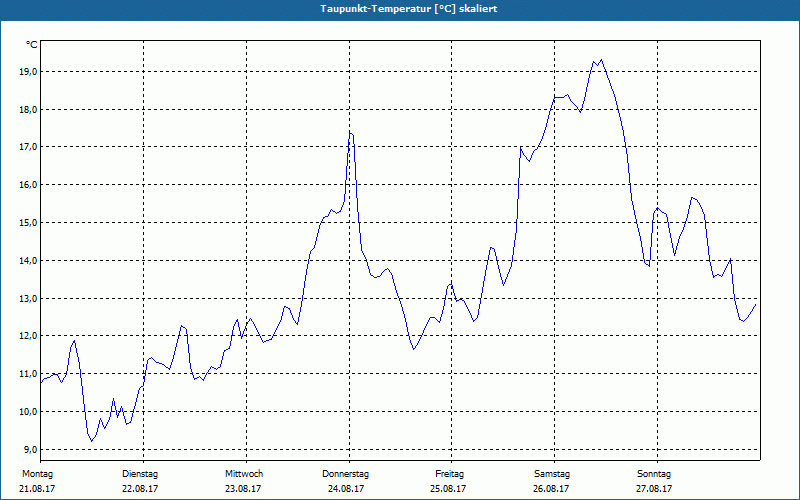The width and height of the screenshot is (800, 500).
Task: Click the Sonntag day label
Action: pos(654,474)
